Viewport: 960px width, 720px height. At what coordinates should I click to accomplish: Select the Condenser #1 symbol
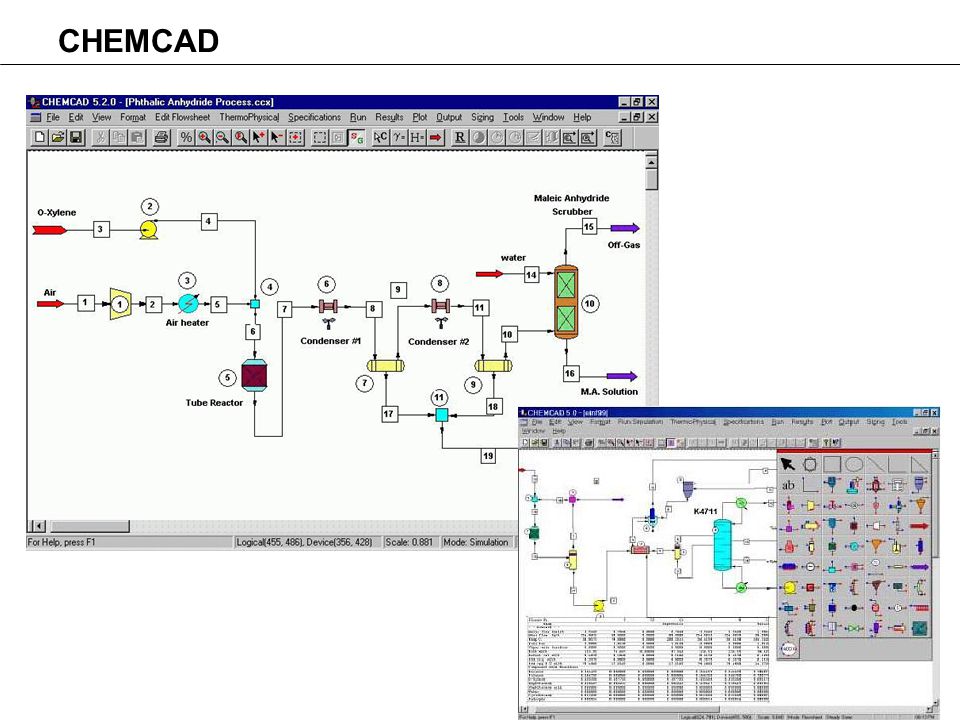pyautogui.click(x=328, y=306)
